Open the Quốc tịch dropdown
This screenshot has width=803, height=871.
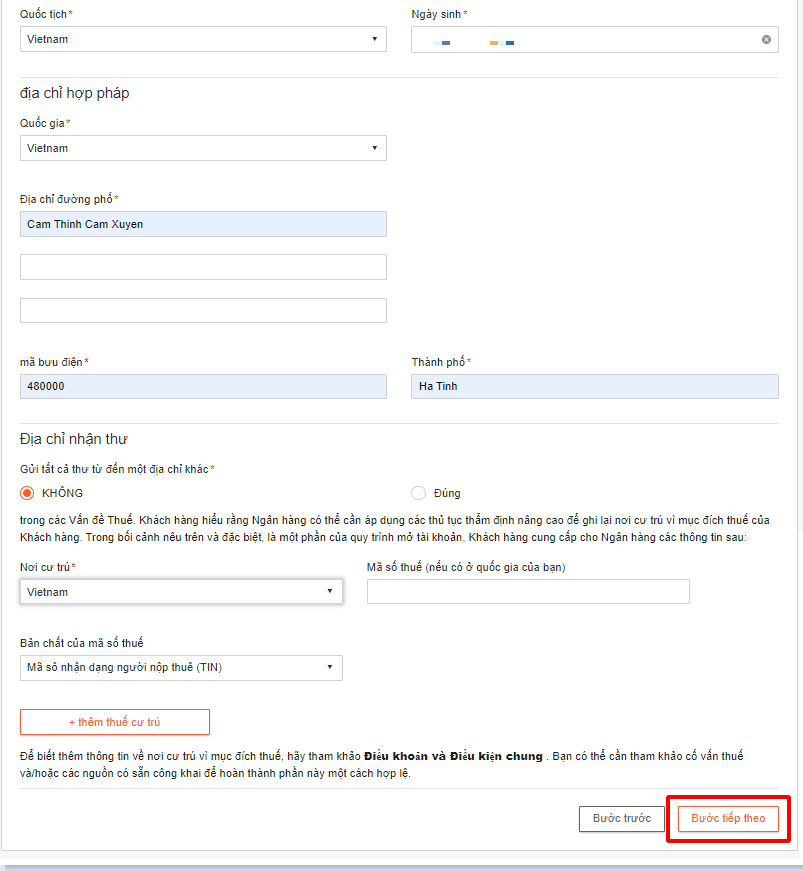(203, 39)
